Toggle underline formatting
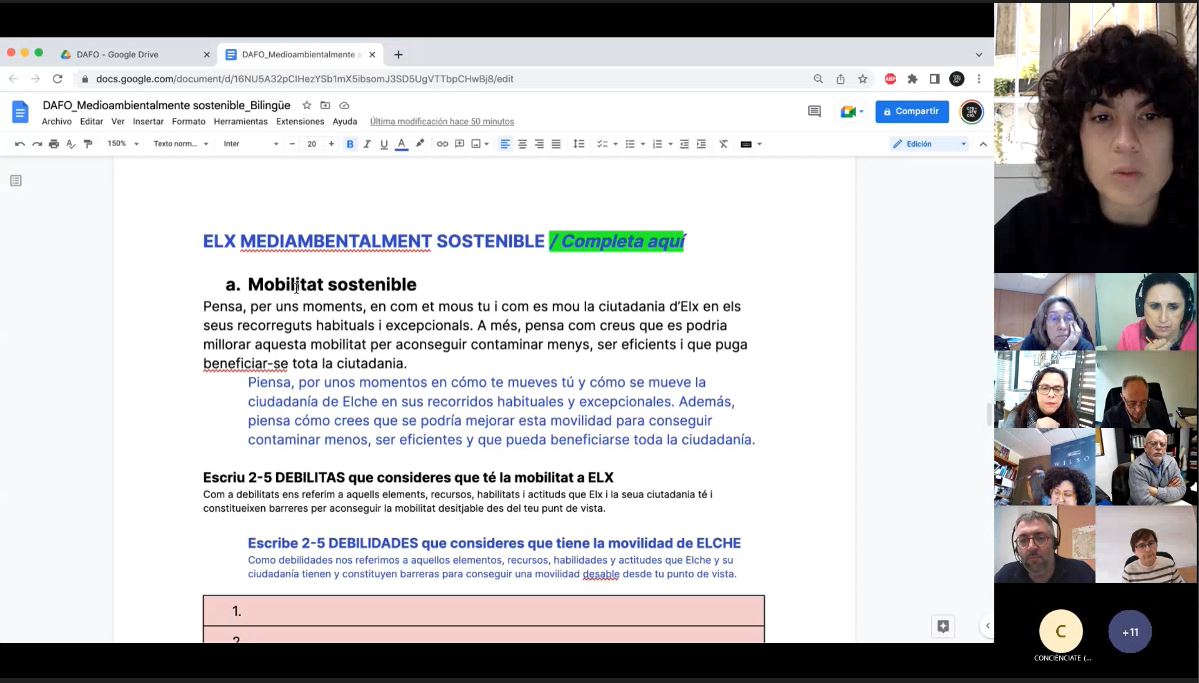The height and width of the screenshot is (683, 1199). [x=384, y=144]
